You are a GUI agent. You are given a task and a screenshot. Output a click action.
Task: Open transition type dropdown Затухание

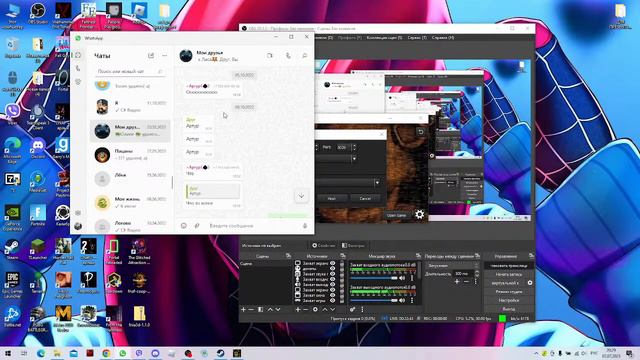coord(452,266)
